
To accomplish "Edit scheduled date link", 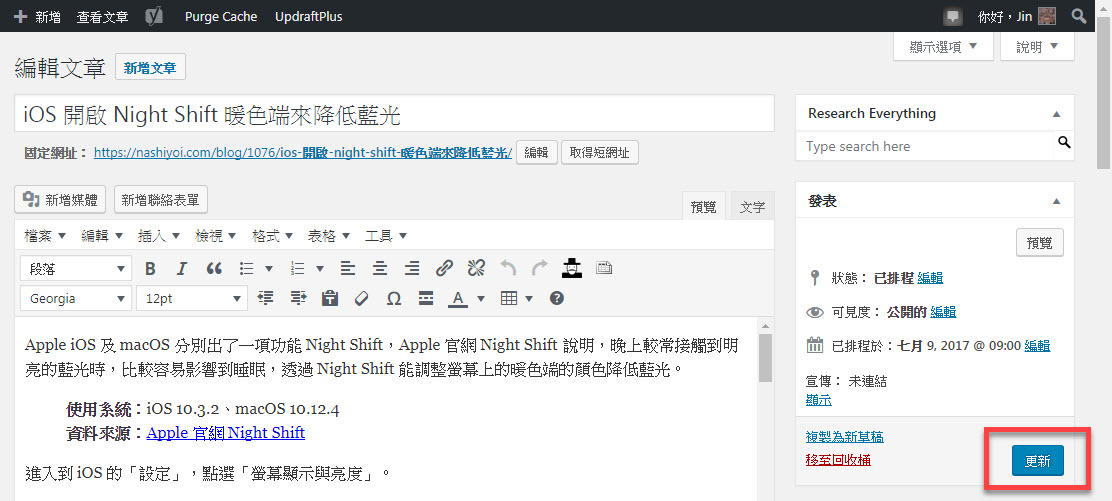I will point(1038,346).
